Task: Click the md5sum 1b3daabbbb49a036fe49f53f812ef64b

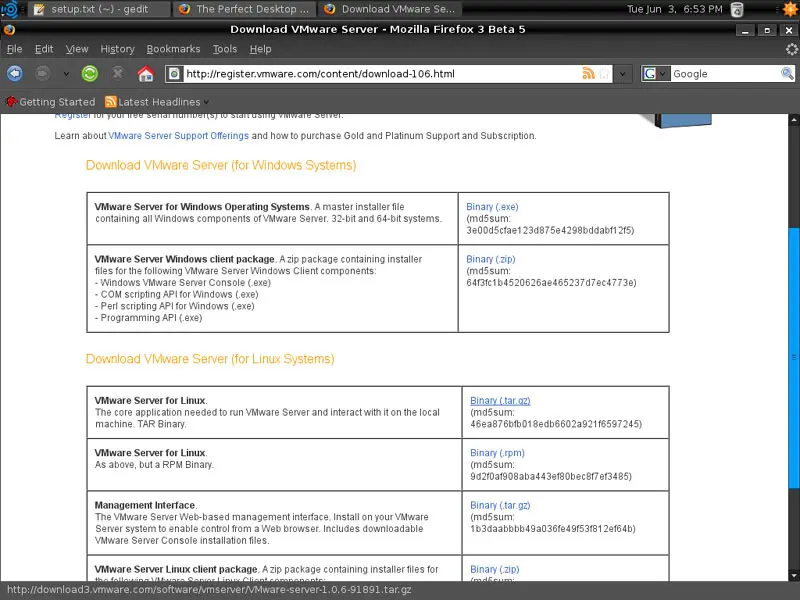Action: click(x=553, y=529)
